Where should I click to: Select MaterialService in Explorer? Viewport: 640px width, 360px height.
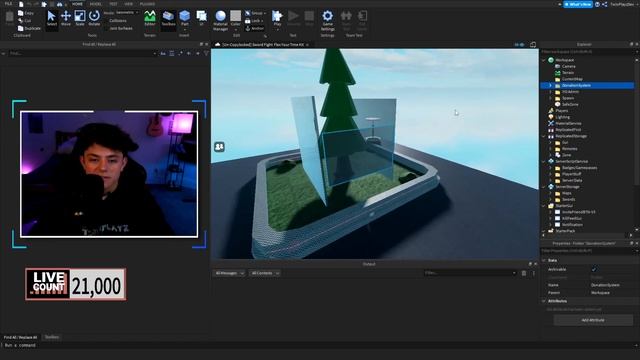568,123
